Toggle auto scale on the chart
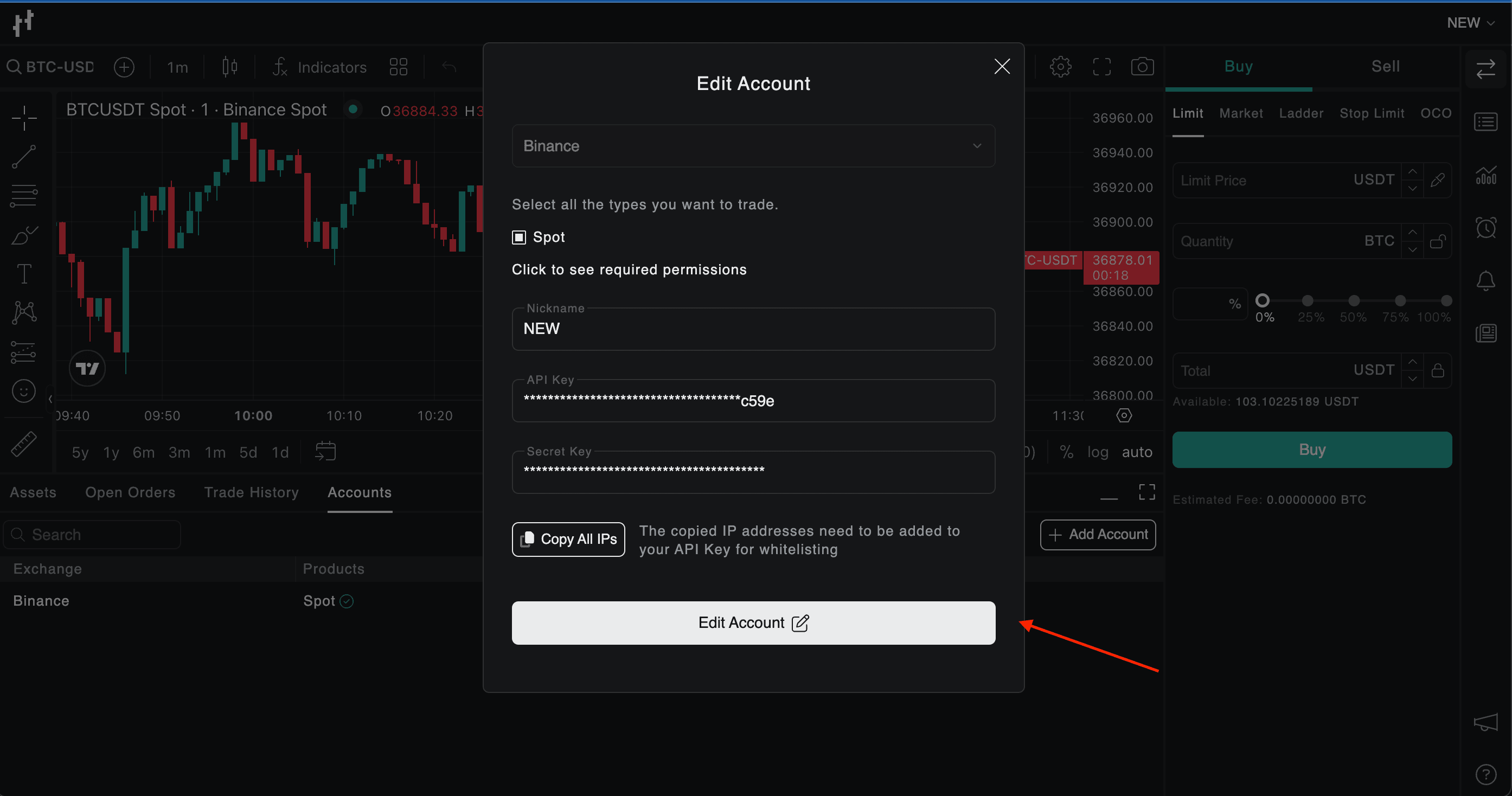 coord(1137,452)
